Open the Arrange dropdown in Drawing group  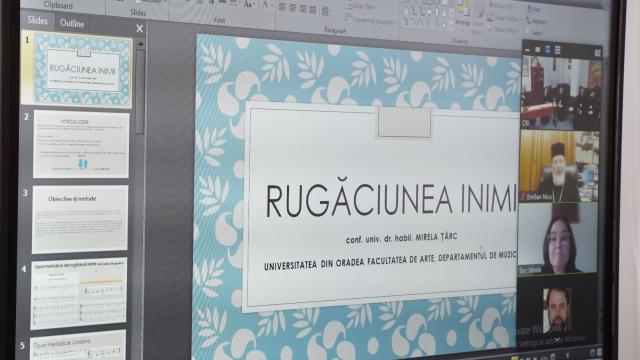click(463, 16)
